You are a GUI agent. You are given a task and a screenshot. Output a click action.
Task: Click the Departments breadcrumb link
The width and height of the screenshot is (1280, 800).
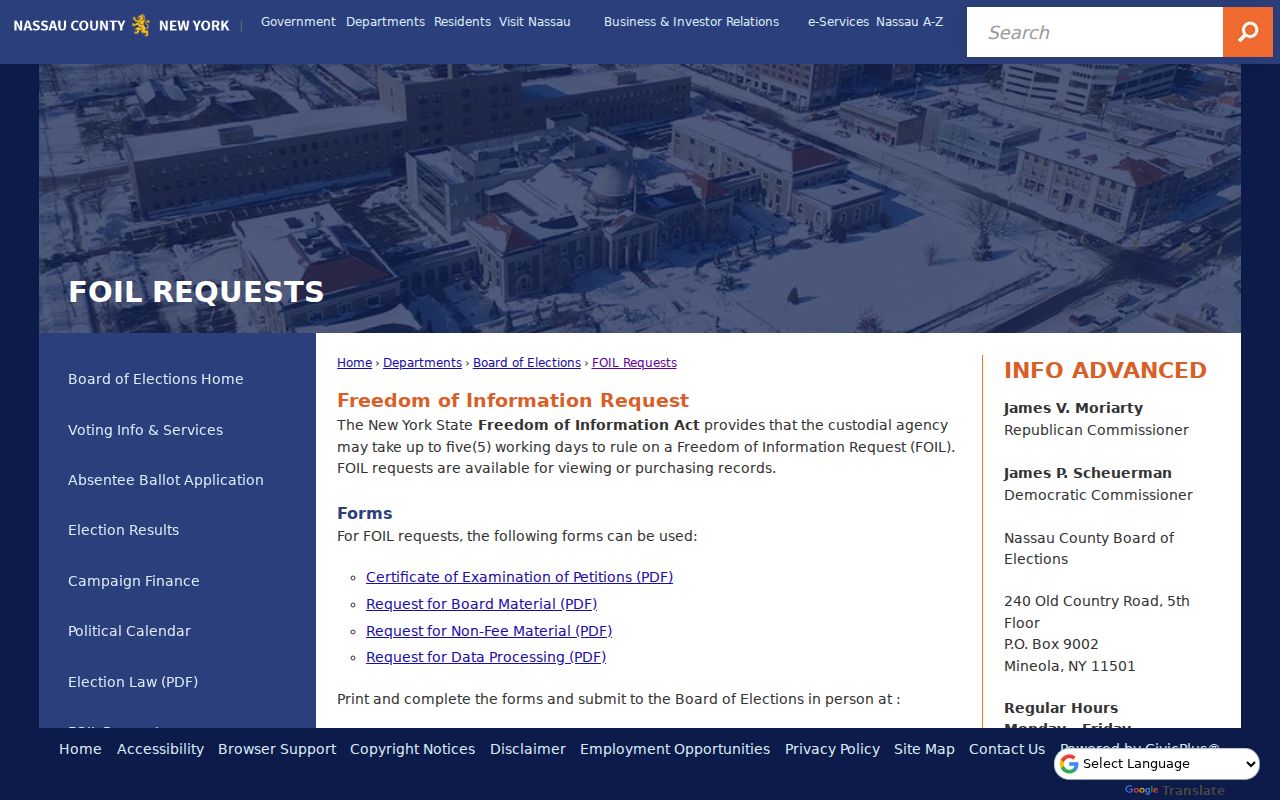422,363
